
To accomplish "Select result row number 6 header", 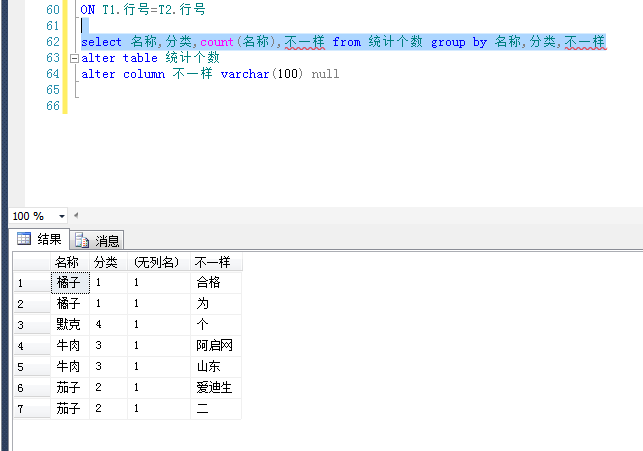I will coord(32,387).
